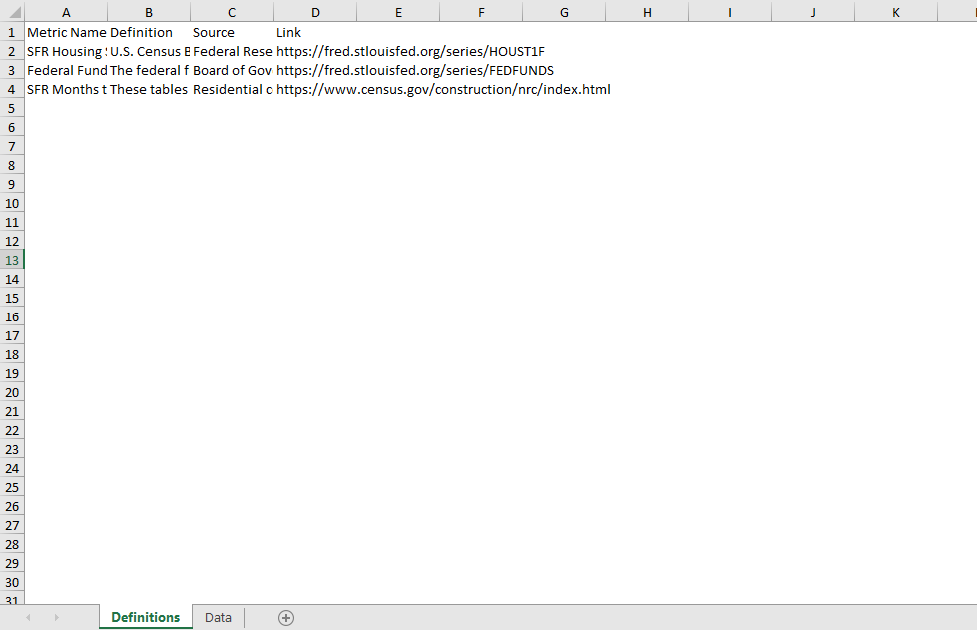Click the 'SFR Months' cell
The width and height of the screenshot is (977, 630).
(x=66, y=90)
